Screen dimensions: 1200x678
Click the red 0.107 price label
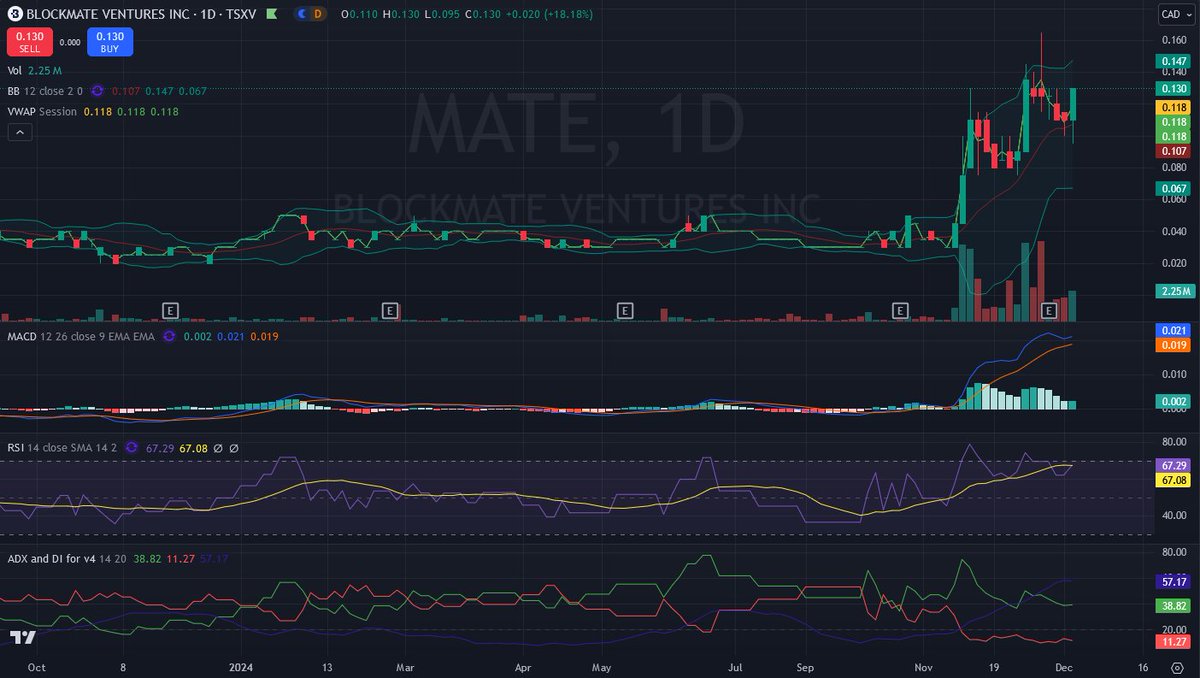click(1173, 151)
